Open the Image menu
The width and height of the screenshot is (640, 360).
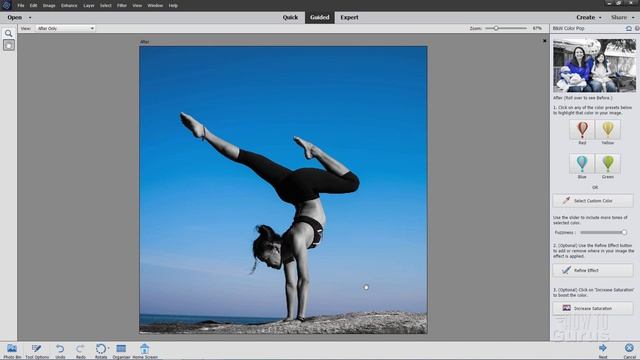[49, 6]
